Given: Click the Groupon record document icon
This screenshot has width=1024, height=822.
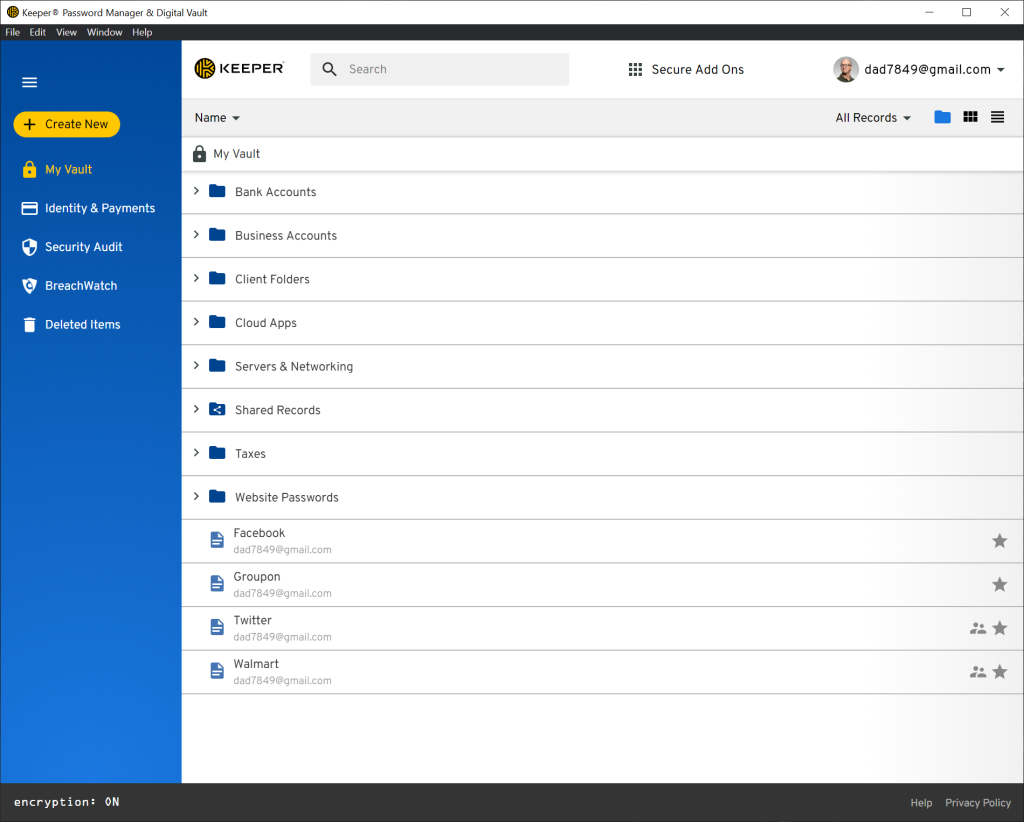Looking at the screenshot, I should (x=217, y=583).
